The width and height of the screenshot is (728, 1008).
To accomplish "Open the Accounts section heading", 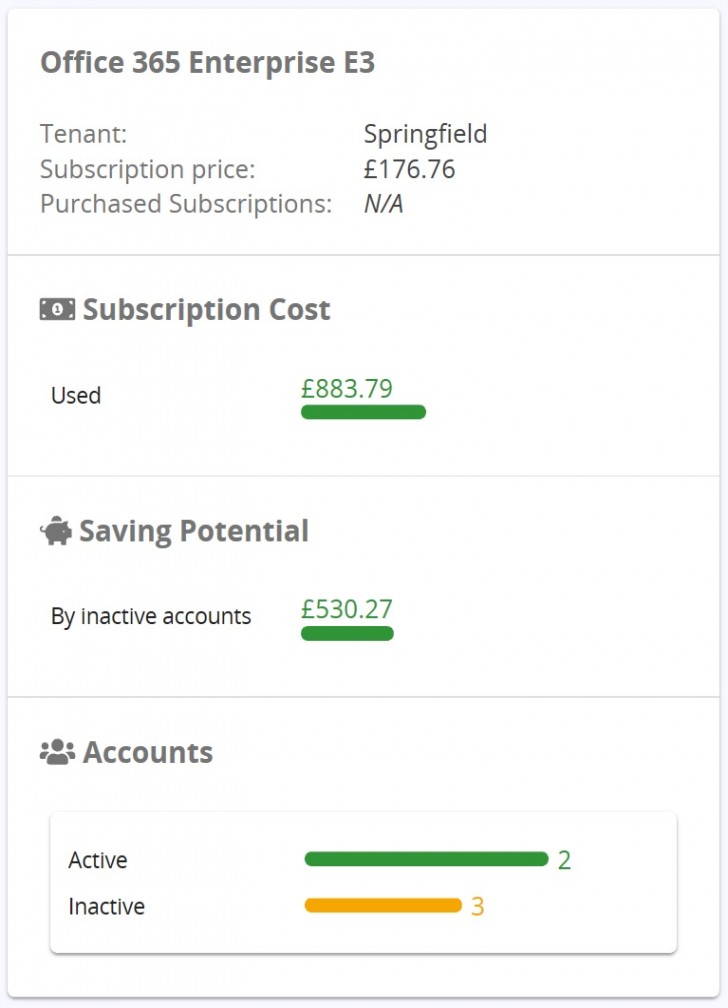I will (x=148, y=752).
